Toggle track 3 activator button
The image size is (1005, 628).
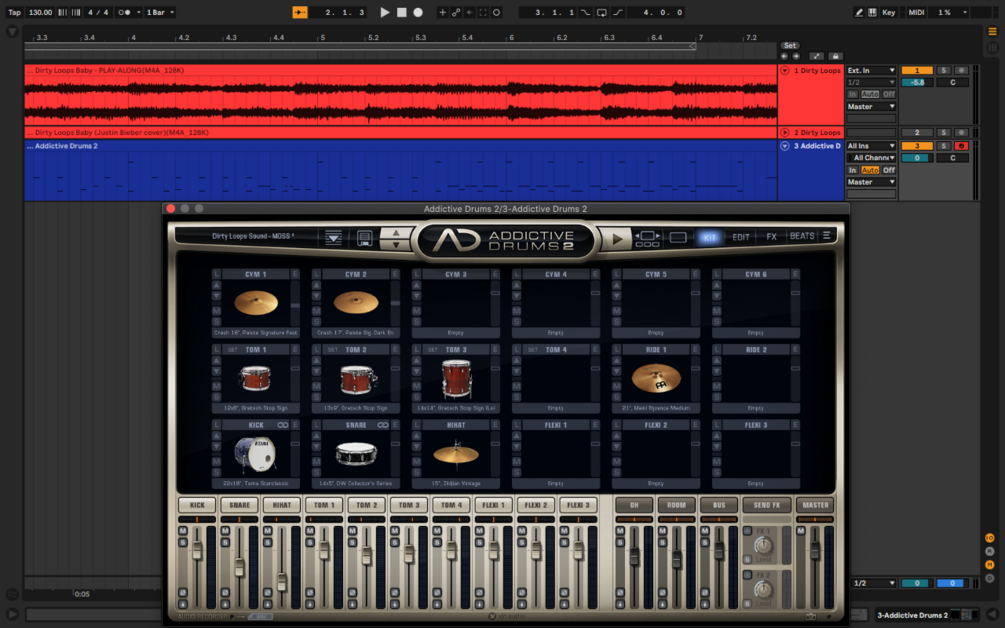(x=917, y=146)
